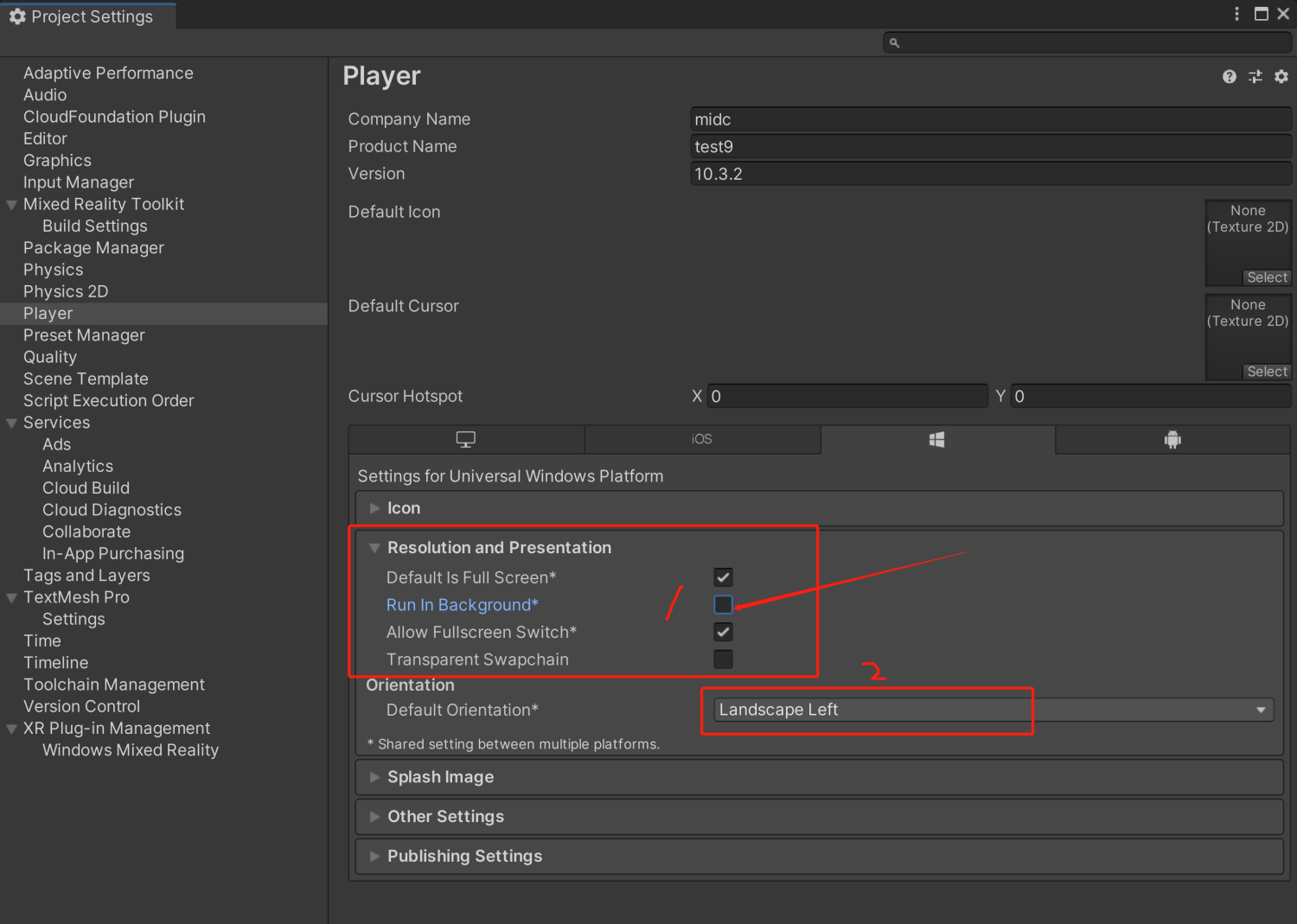This screenshot has width=1297, height=924.
Task: Select Cloud Diagnostics under Services
Action: tap(112, 510)
